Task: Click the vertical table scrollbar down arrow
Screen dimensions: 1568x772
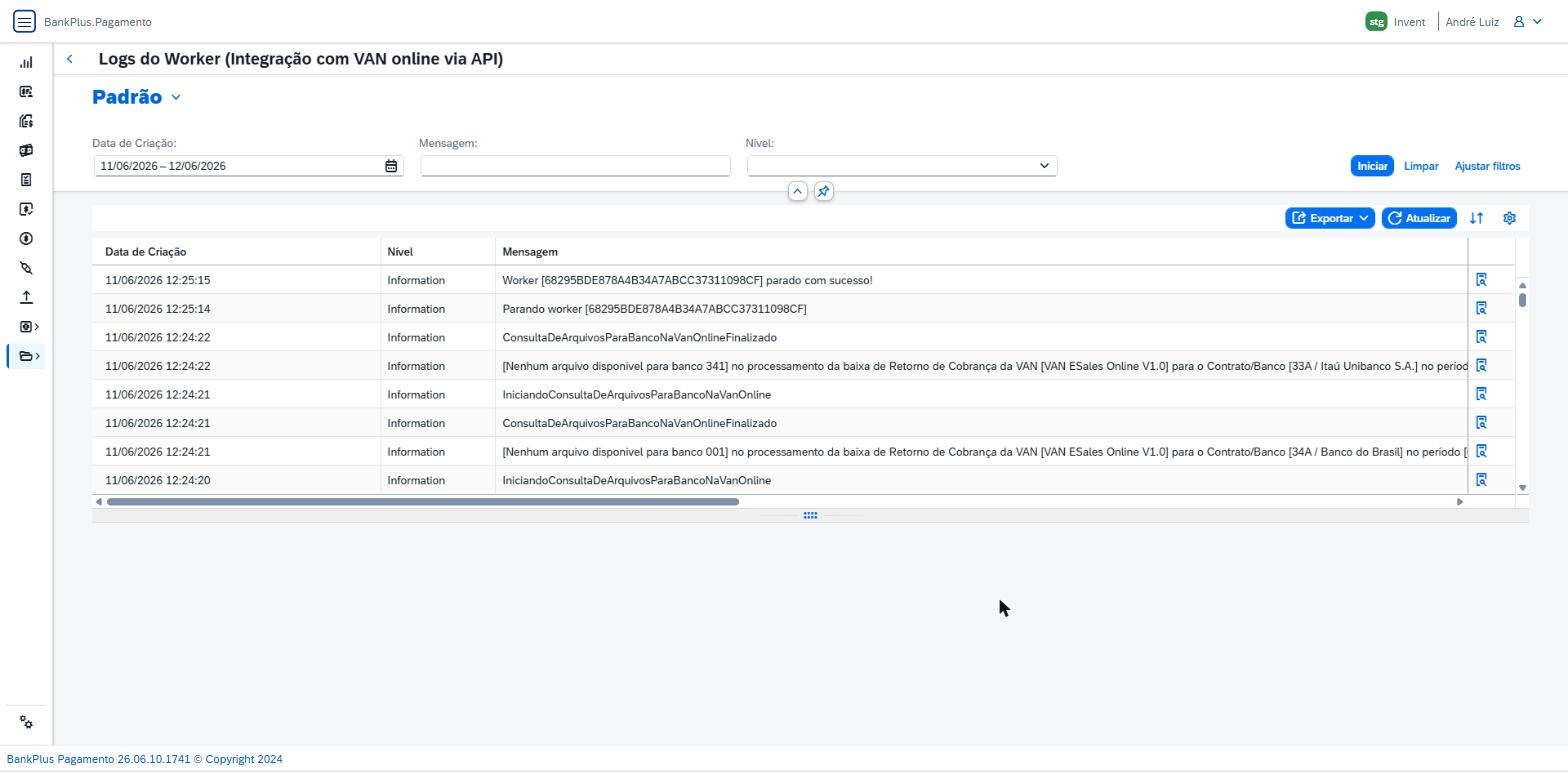Action: click(x=1522, y=488)
